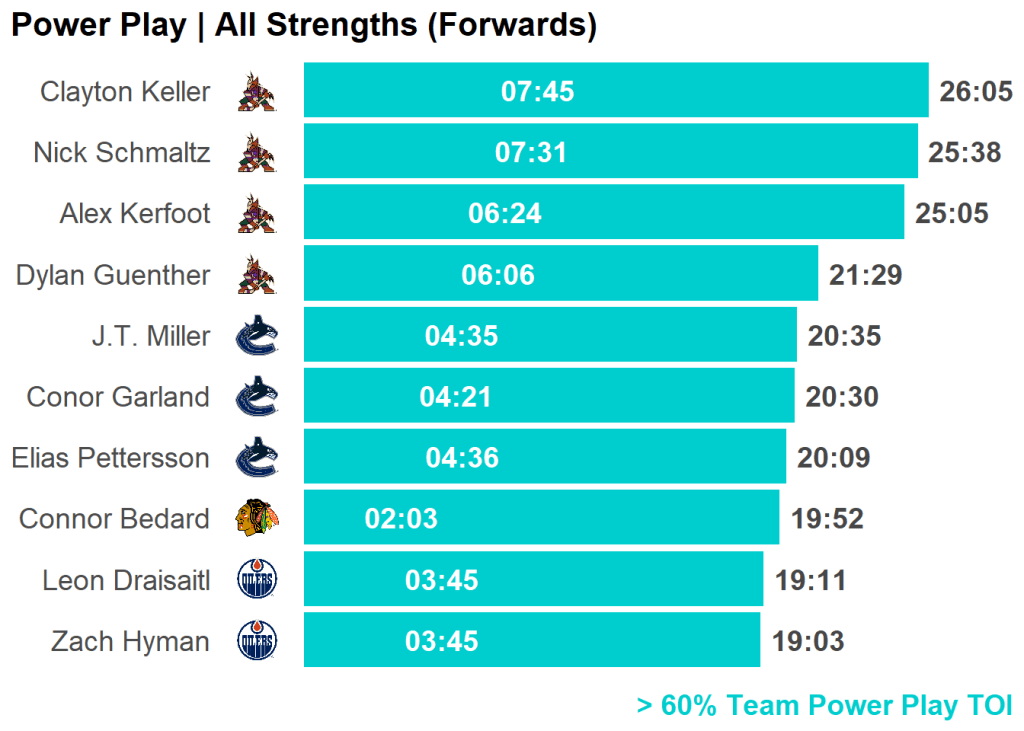Select the Connor Bedard player name
The height and width of the screenshot is (731, 1024).
[x=114, y=519]
